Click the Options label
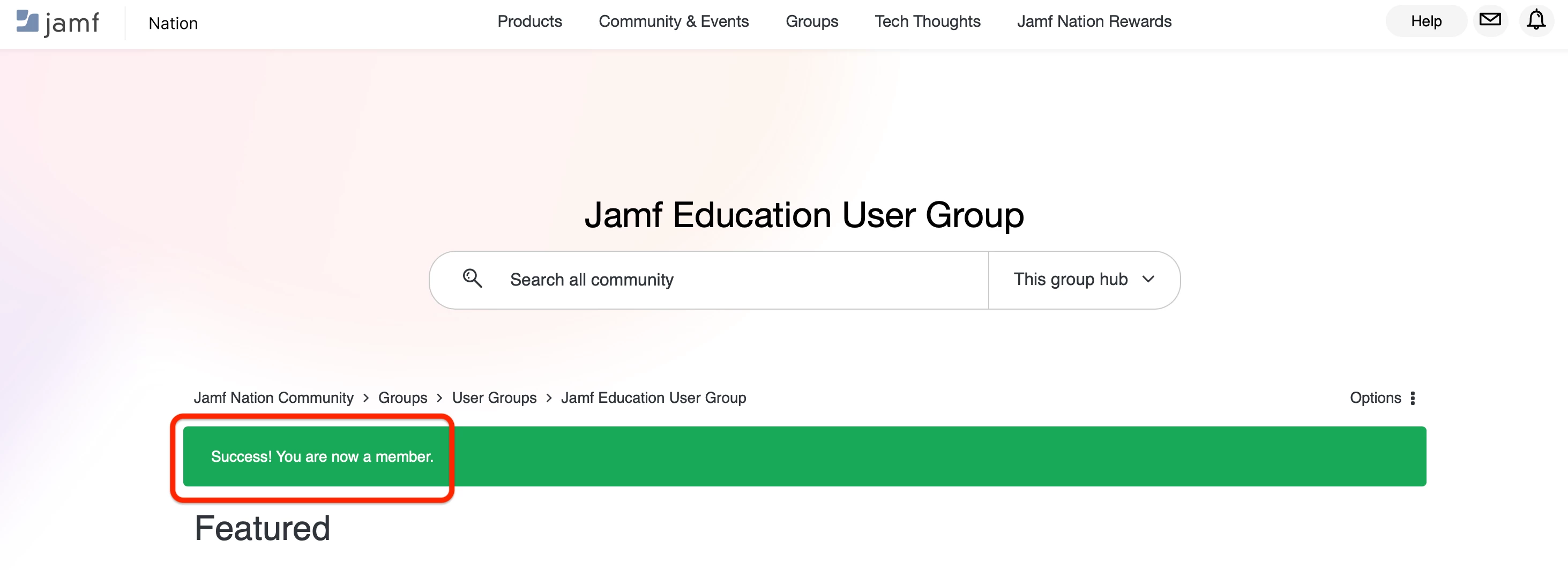1568x570 pixels. point(1375,398)
